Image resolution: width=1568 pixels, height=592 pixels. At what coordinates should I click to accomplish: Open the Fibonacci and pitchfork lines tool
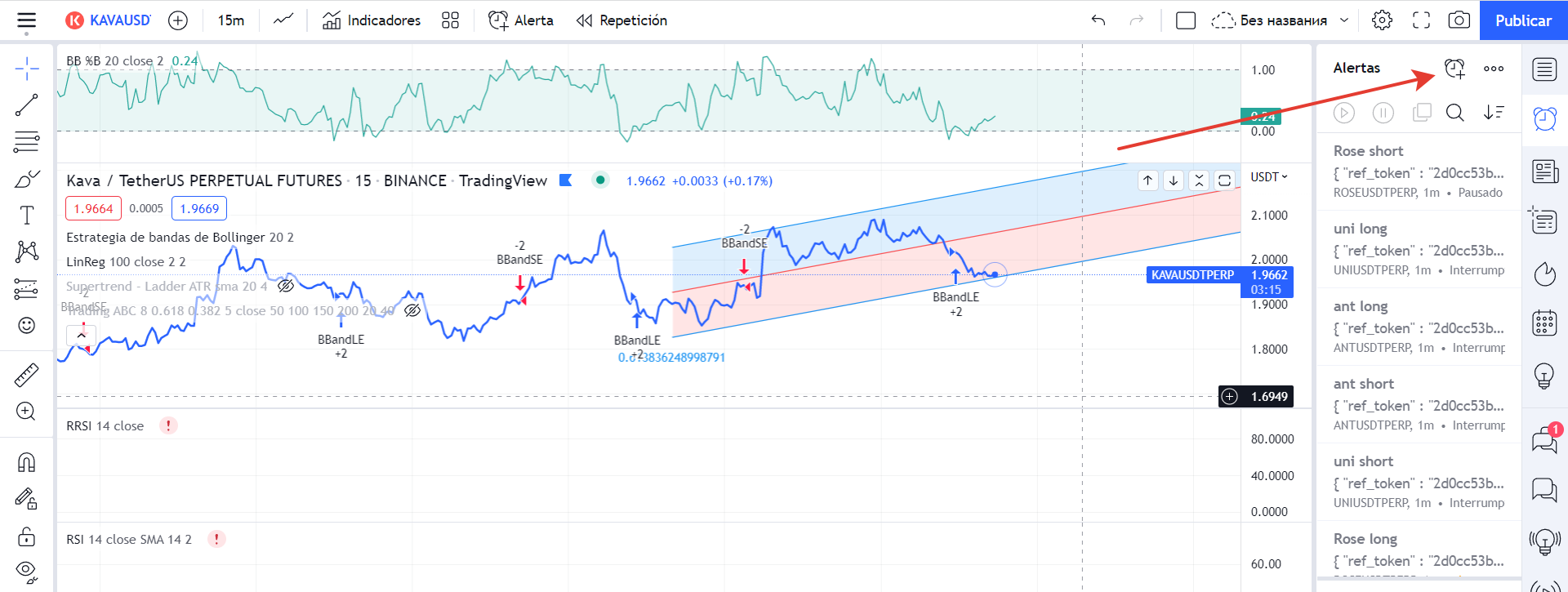click(x=27, y=142)
